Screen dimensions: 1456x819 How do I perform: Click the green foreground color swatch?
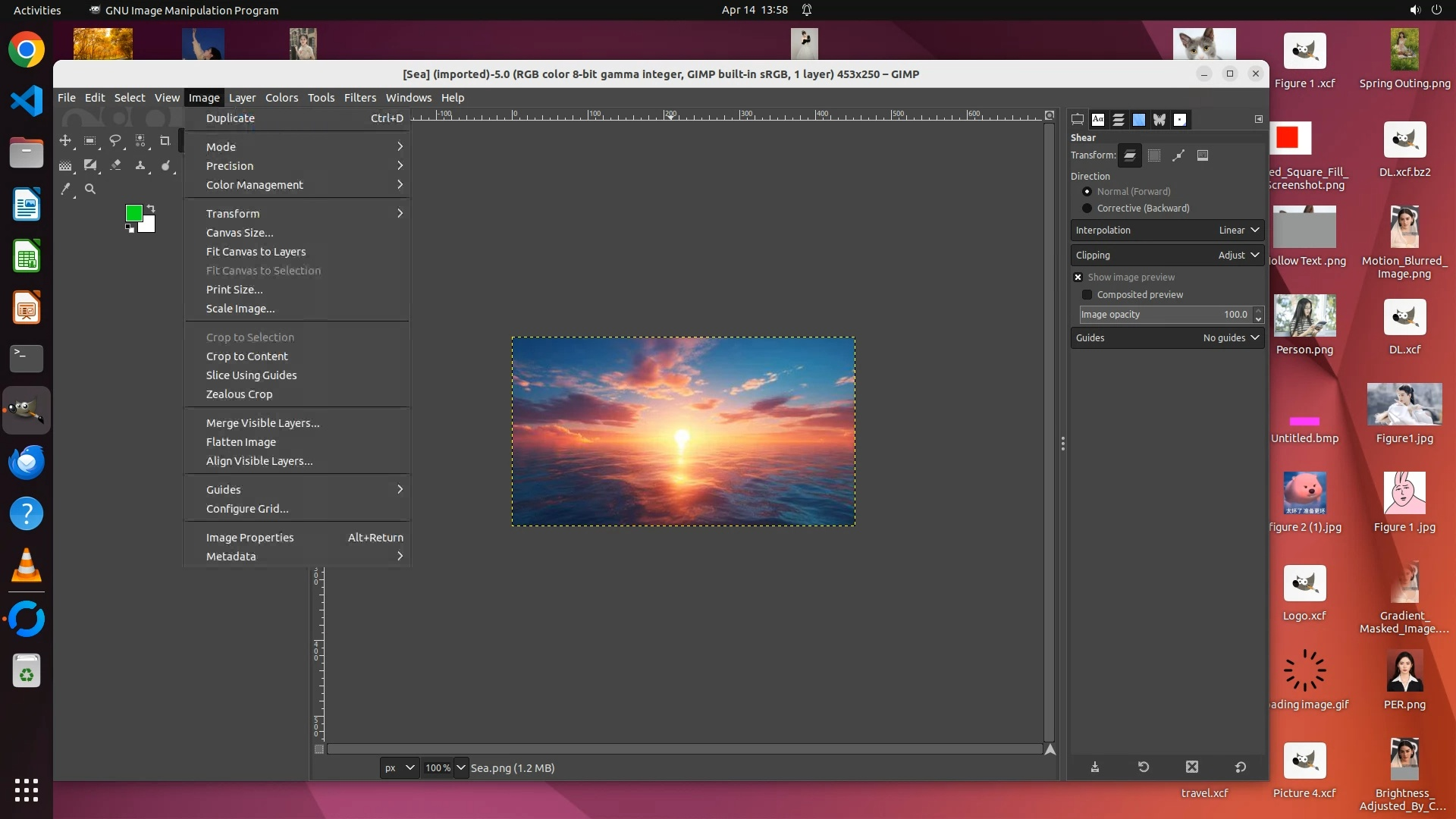133,213
